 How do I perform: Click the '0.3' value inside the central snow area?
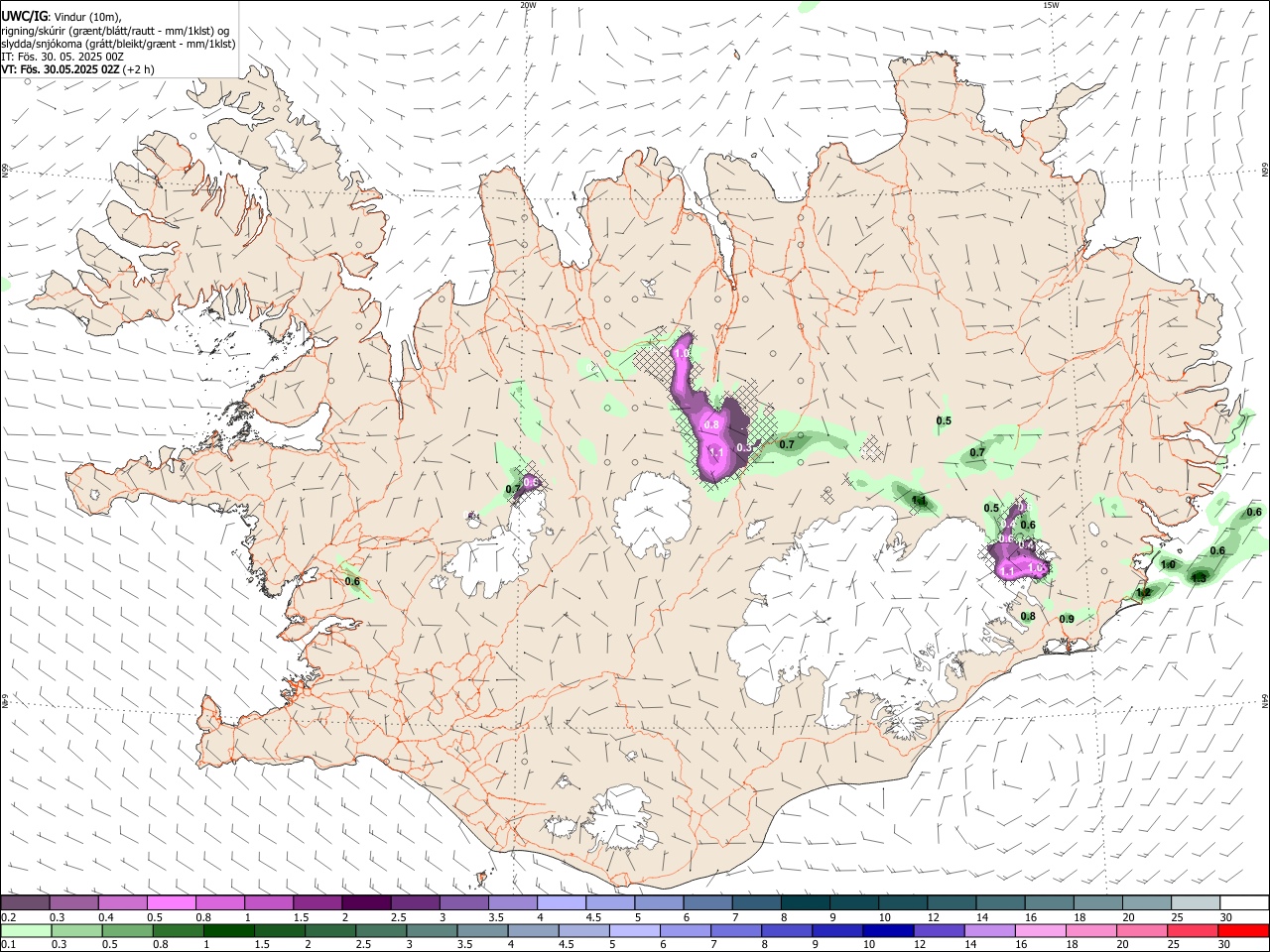click(744, 448)
